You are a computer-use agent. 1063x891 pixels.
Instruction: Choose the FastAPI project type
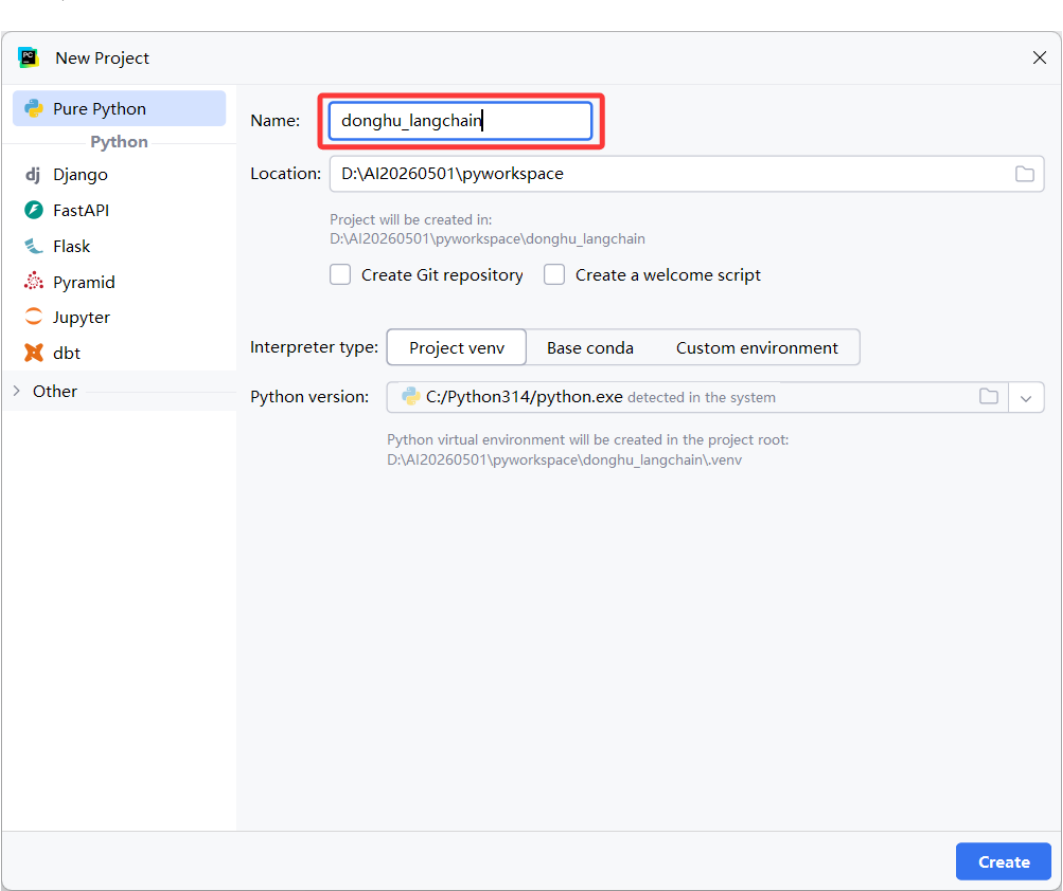tap(119, 210)
